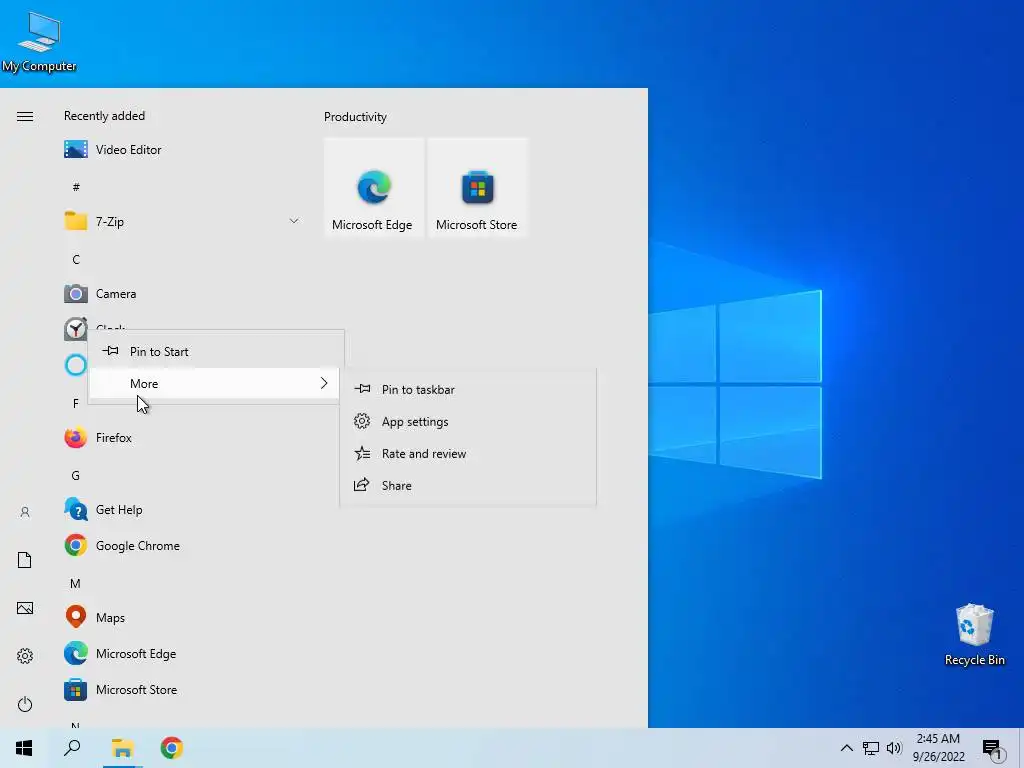Screen dimensions: 1024x768
Task: Click the Productivity group header
Action: pyautogui.click(x=355, y=117)
